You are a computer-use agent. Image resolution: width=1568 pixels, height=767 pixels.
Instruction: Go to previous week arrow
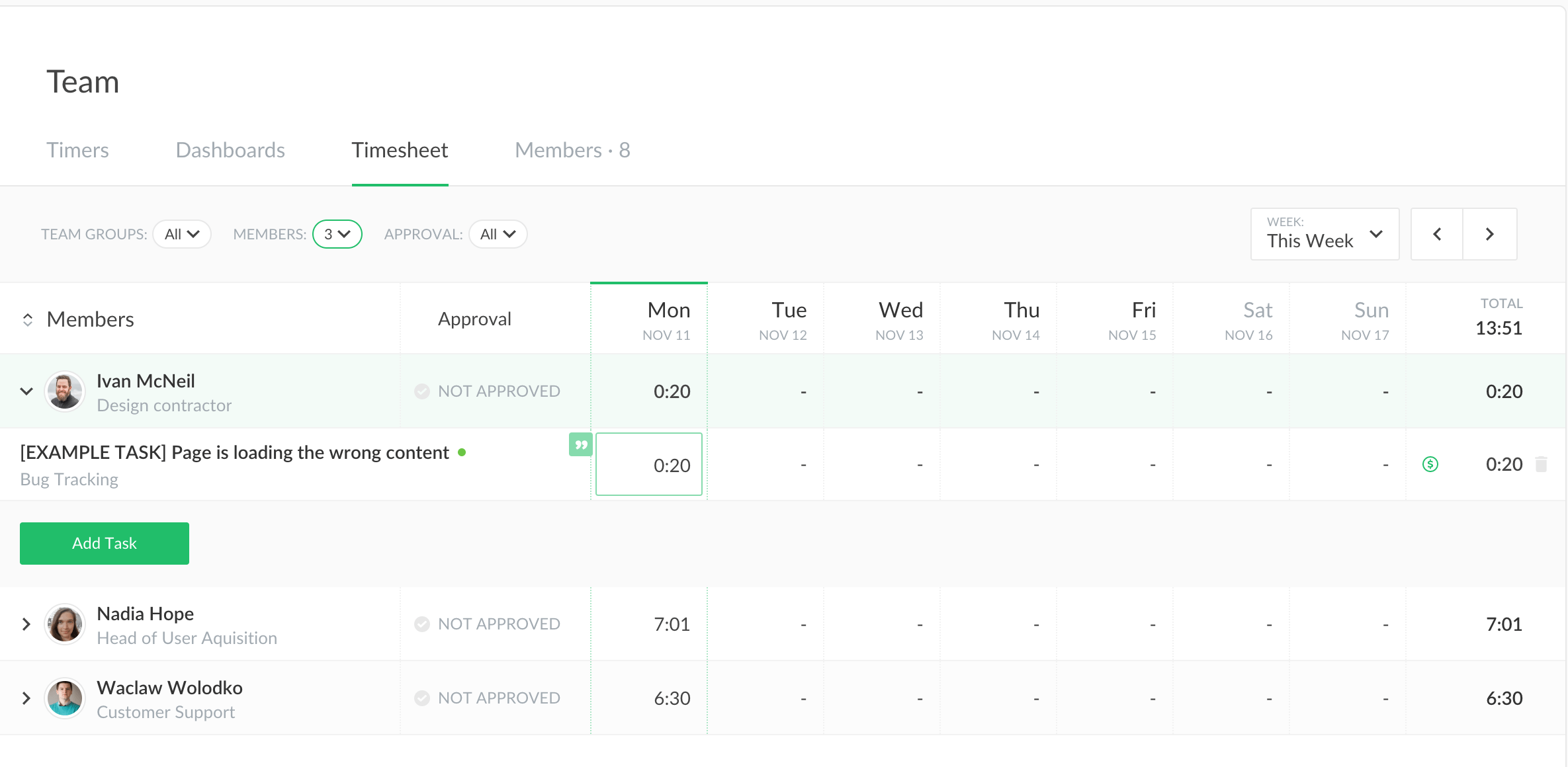pos(1437,234)
